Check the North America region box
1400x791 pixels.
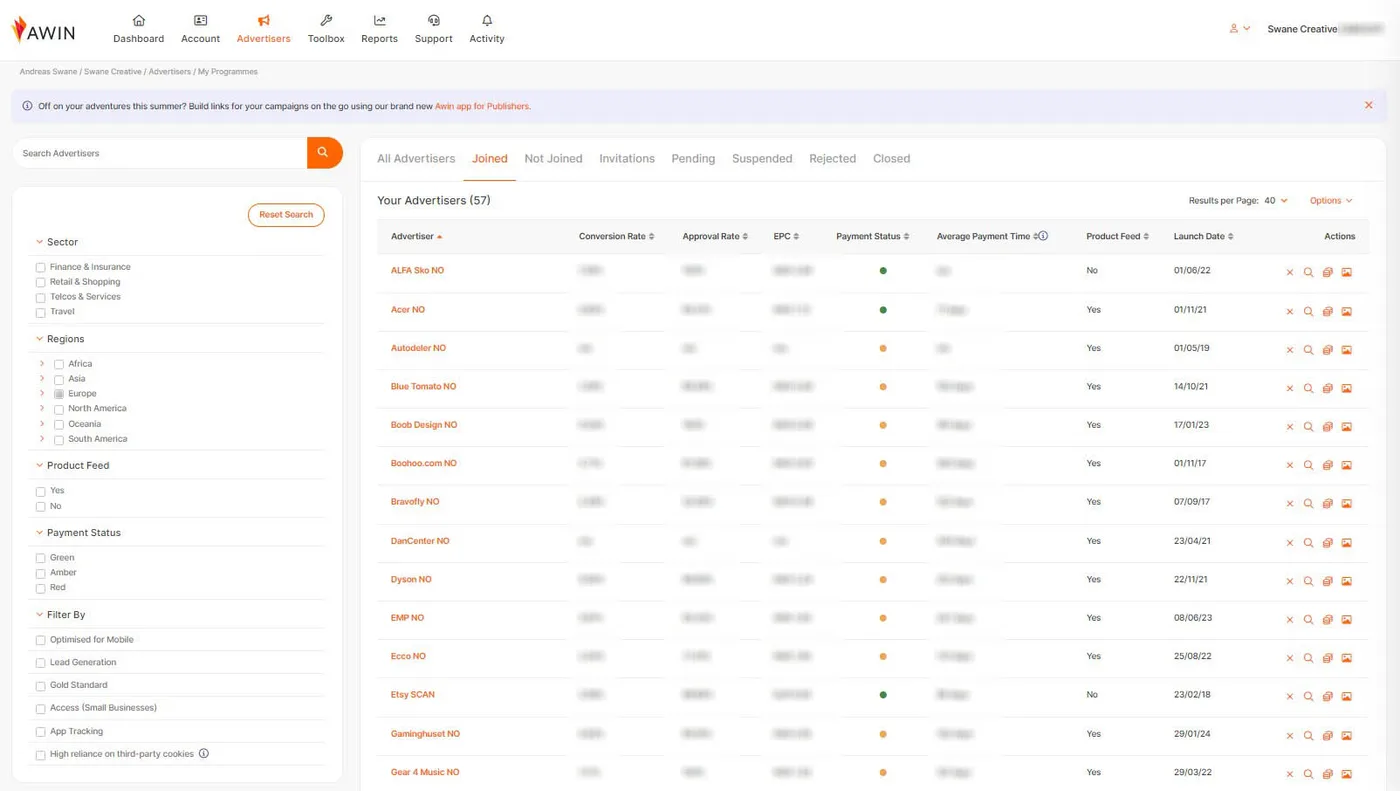(x=59, y=410)
